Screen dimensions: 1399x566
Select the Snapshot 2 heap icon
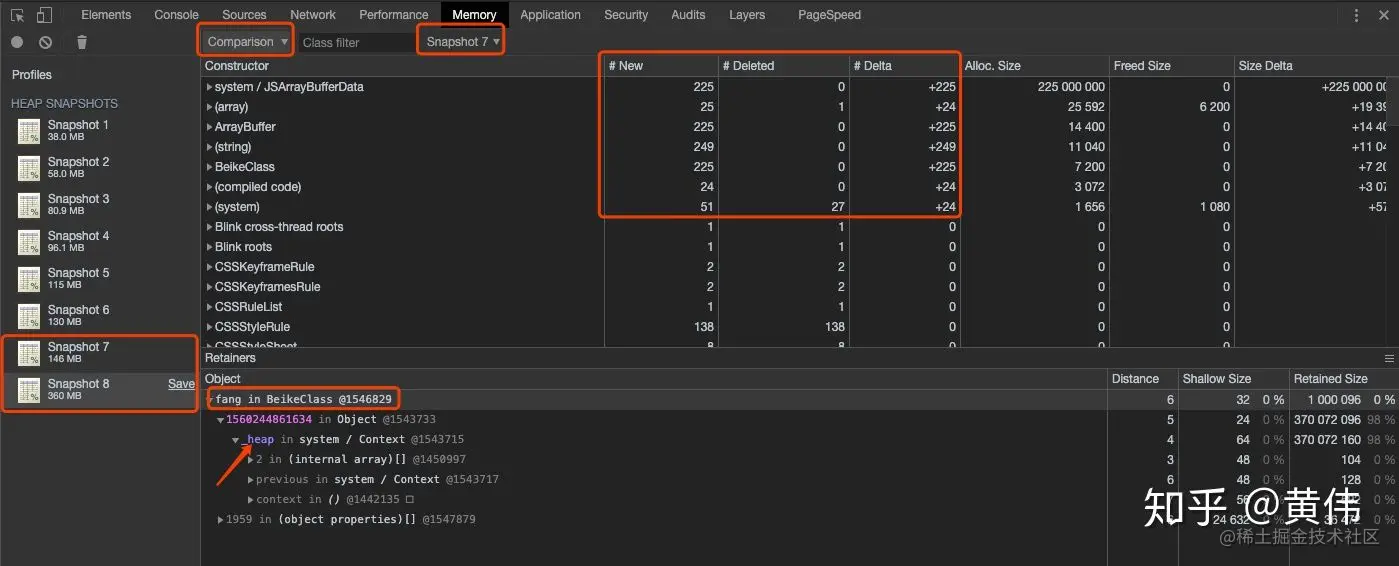coord(29,169)
